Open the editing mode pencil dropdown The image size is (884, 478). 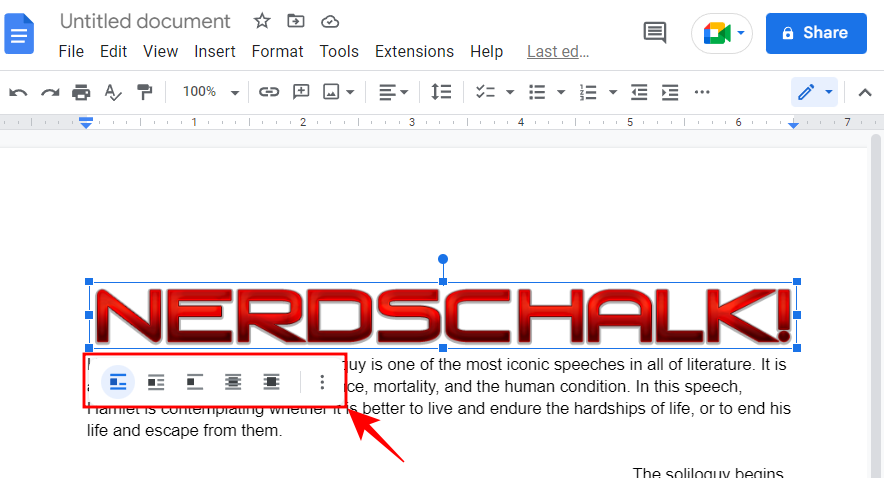[x=815, y=92]
